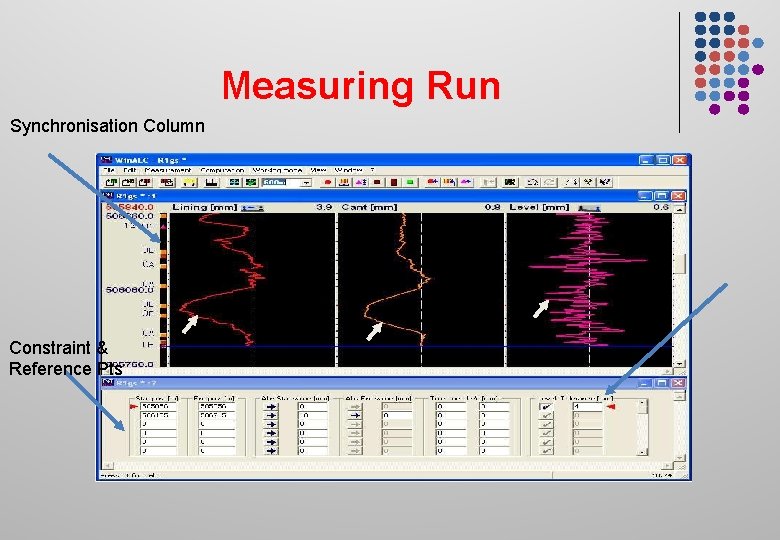Click the Start pos field containing 505050
Viewport: 780px width, 540px height.
[x=158, y=406]
